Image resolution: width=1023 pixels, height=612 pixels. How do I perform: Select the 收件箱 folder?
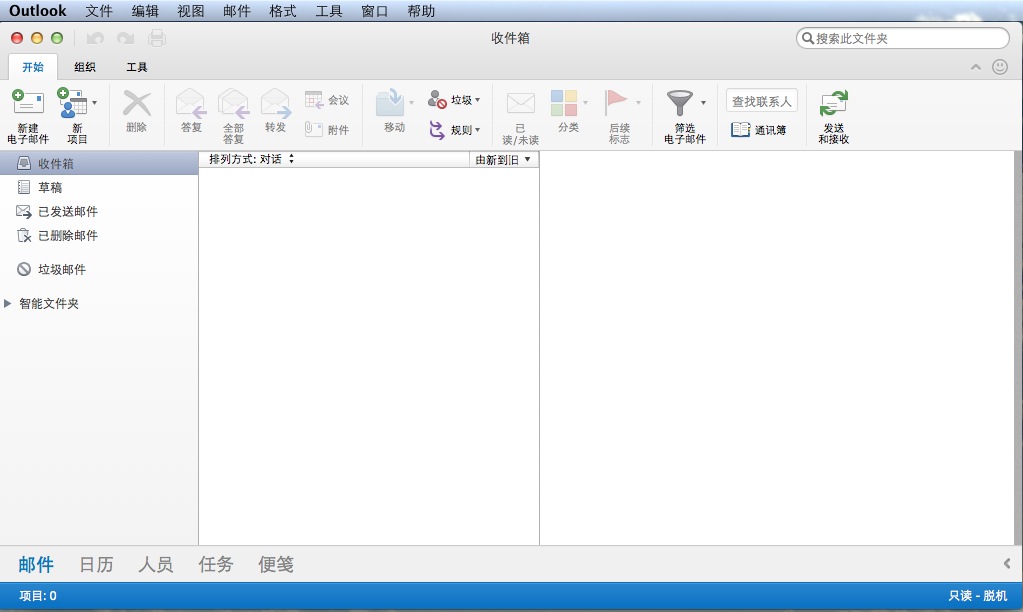pos(99,163)
